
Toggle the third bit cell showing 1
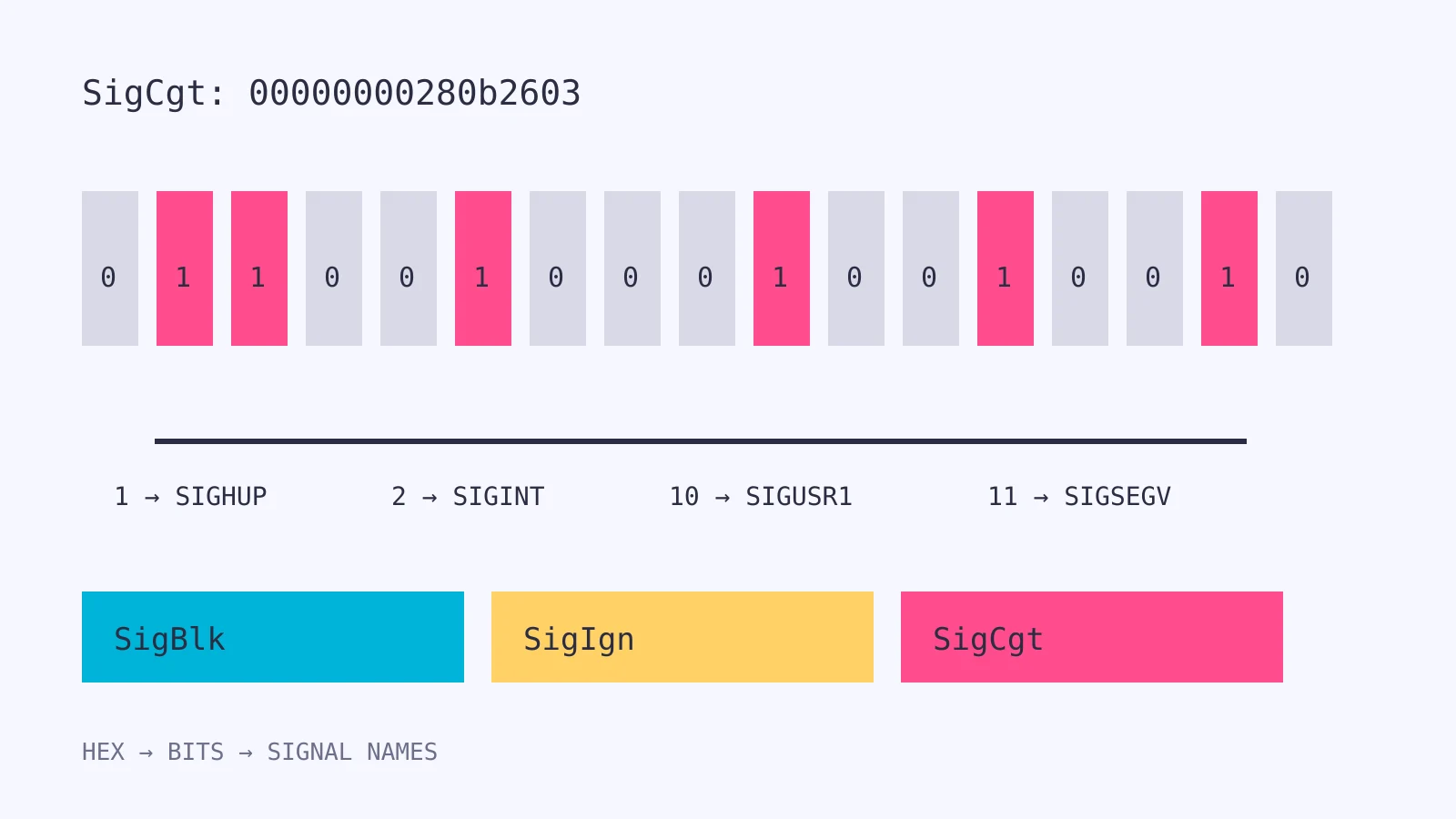tap(259, 268)
